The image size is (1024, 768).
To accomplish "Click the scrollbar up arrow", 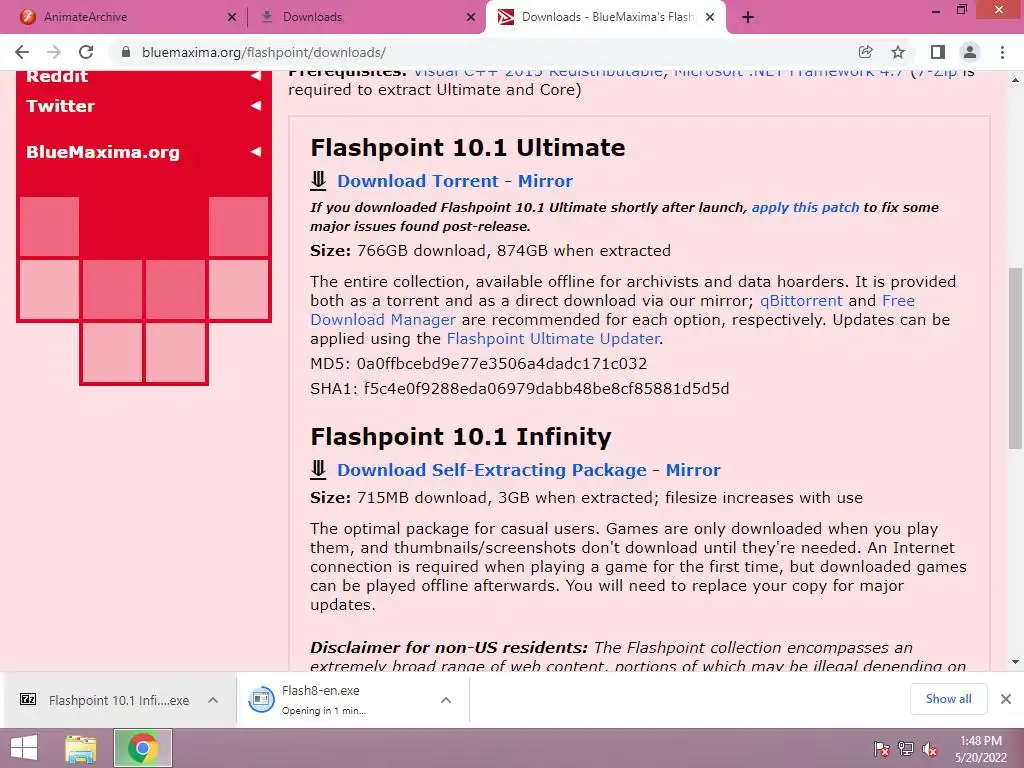I will tap(1015, 80).
